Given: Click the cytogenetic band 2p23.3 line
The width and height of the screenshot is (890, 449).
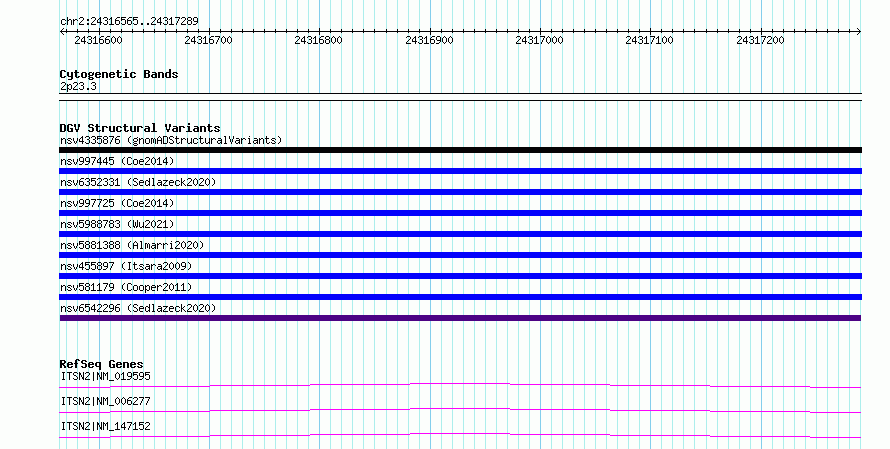Looking at the screenshot, I should [x=460, y=97].
